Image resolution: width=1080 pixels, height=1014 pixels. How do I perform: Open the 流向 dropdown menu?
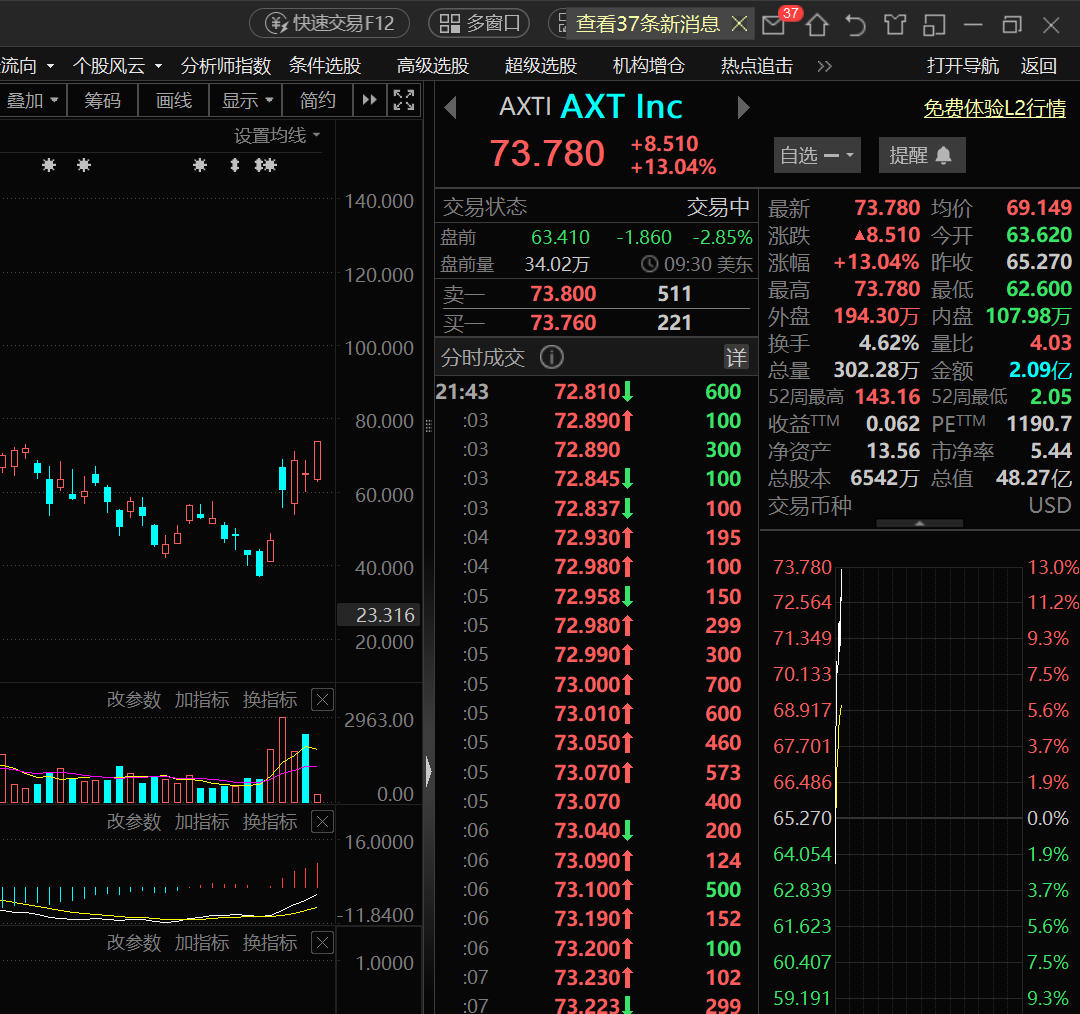[28, 66]
